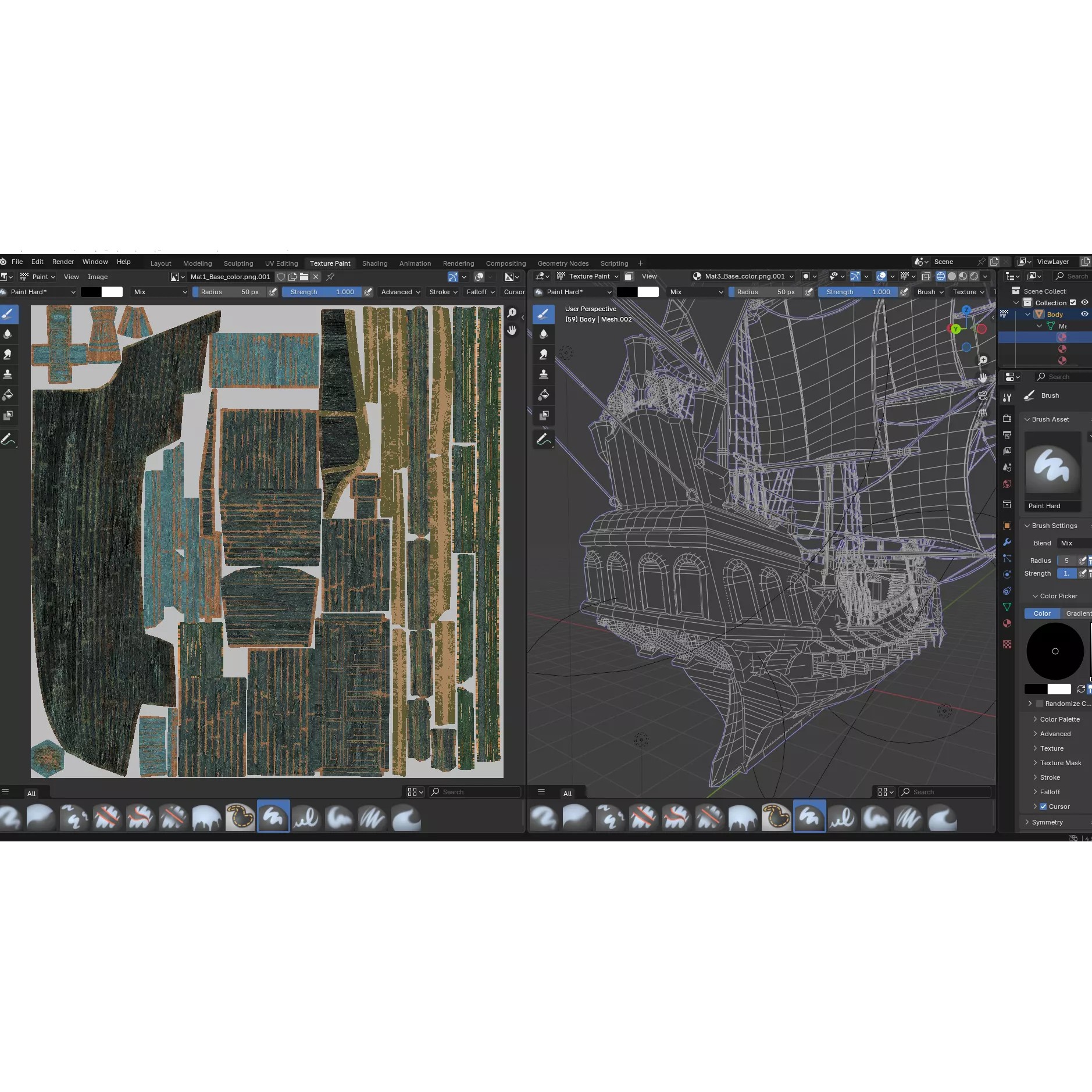The width and height of the screenshot is (1092, 1092).
Task: Pick the Clone tool in the 3D viewport toolbar
Action: tap(544, 374)
